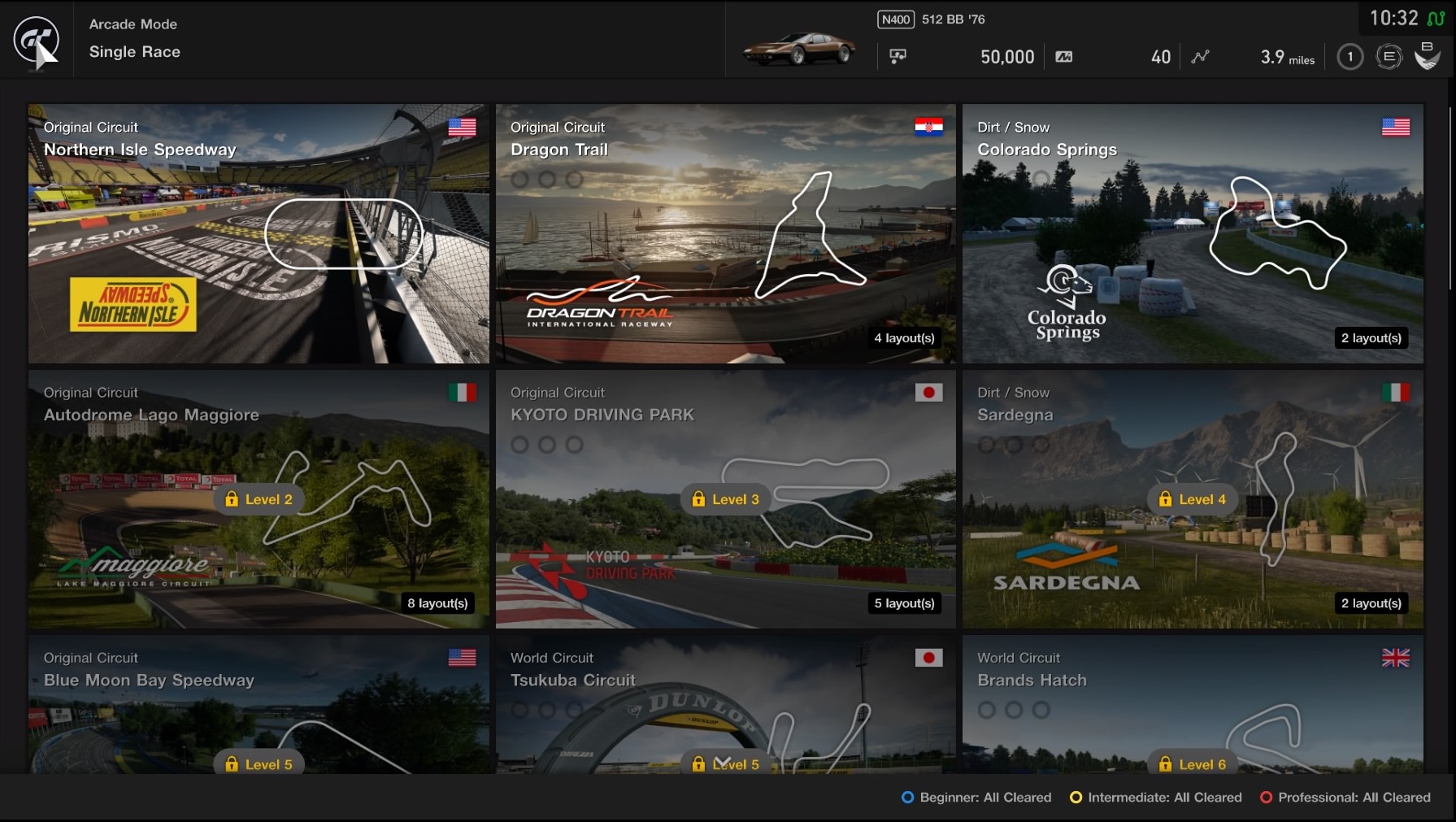Click the circled E driver rating icon
The height and width of the screenshot is (822, 1456).
1389,57
